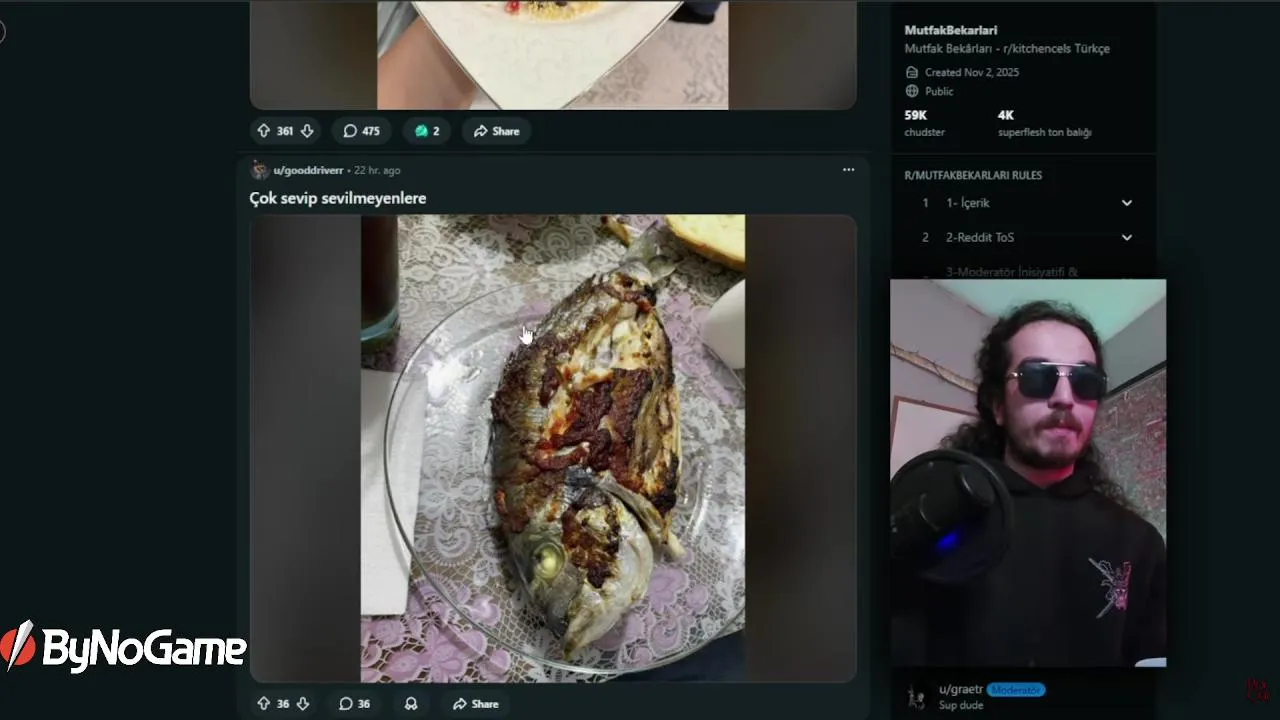Downvote the fish post with 36 votes
The height and width of the screenshot is (720, 1280).
pos(303,704)
